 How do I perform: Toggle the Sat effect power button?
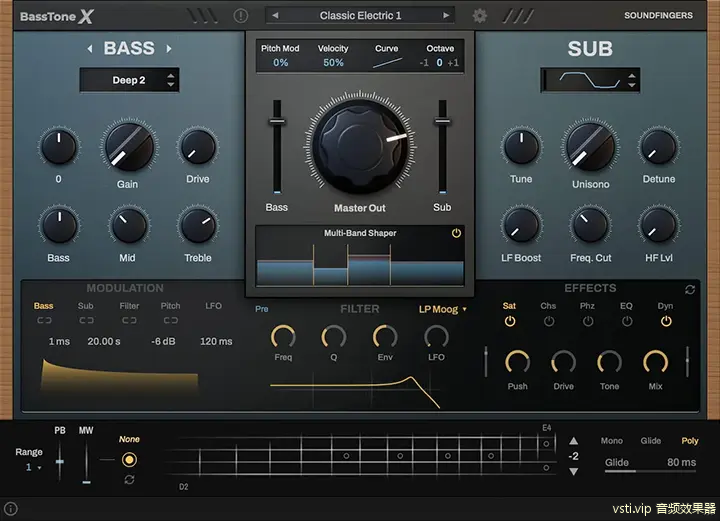(x=510, y=321)
